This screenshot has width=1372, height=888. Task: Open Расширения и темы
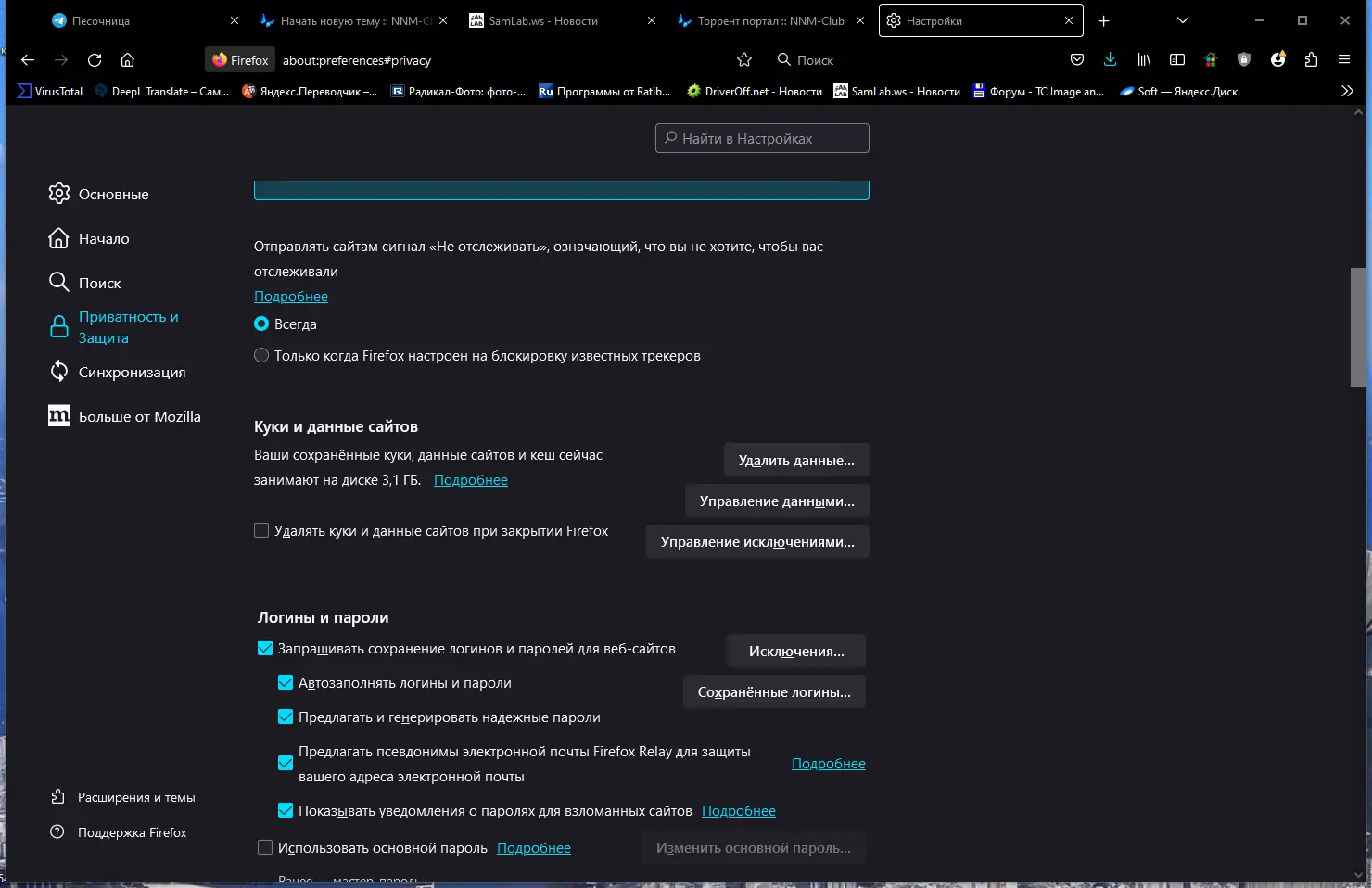[122, 797]
